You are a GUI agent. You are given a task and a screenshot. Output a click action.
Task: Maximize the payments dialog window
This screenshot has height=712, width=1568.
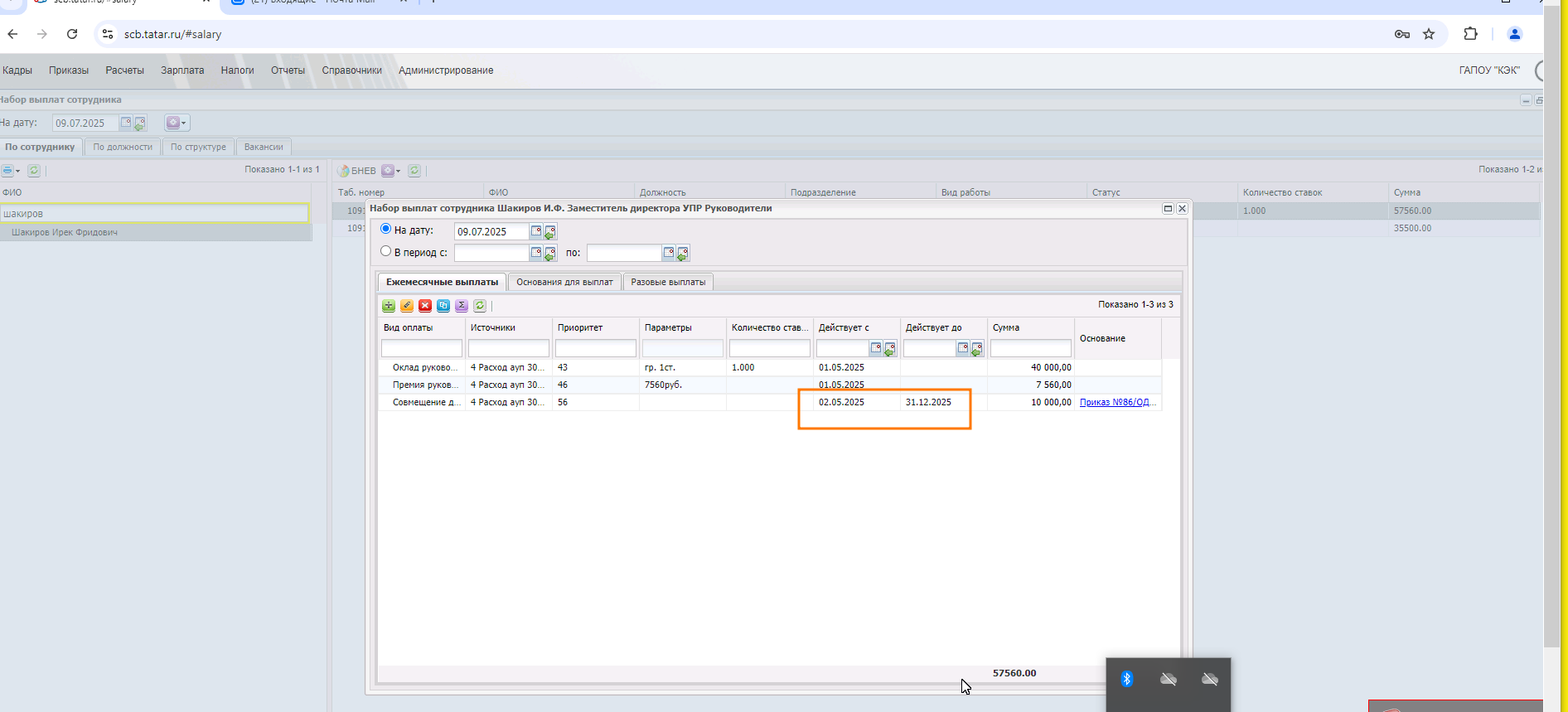coord(1168,209)
